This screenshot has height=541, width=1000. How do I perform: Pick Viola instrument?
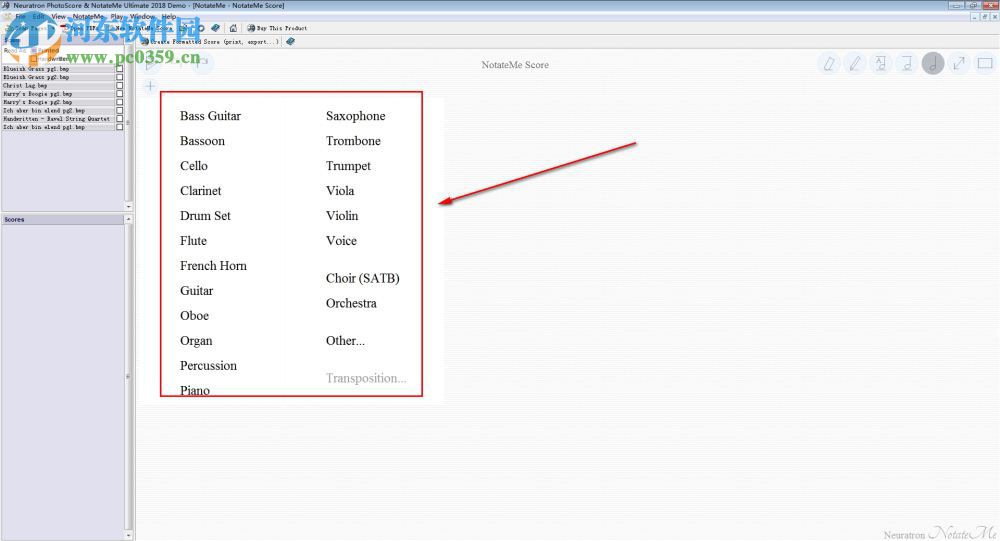(x=340, y=191)
